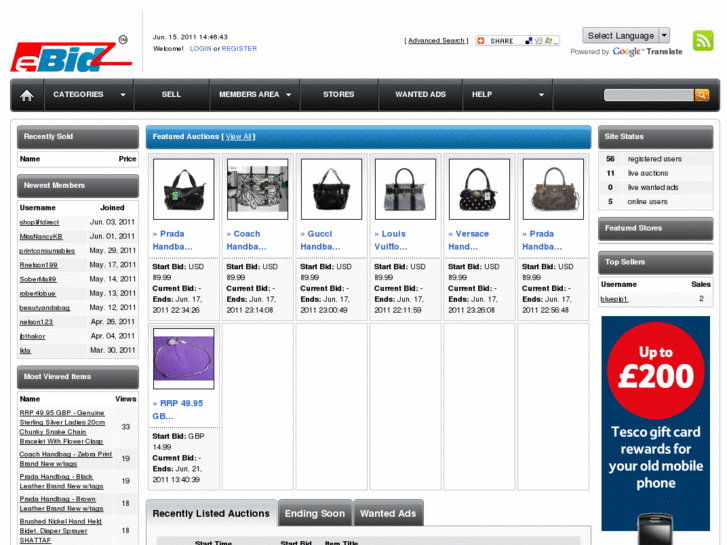The image size is (727, 545).
Task: Switch to the Ending Soon tab
Action: [314, 513]
